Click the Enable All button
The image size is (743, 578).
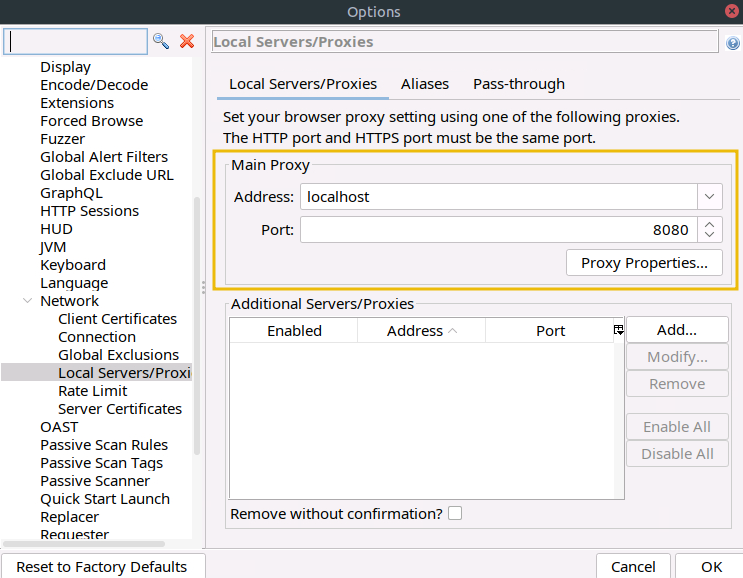[677, 427]
